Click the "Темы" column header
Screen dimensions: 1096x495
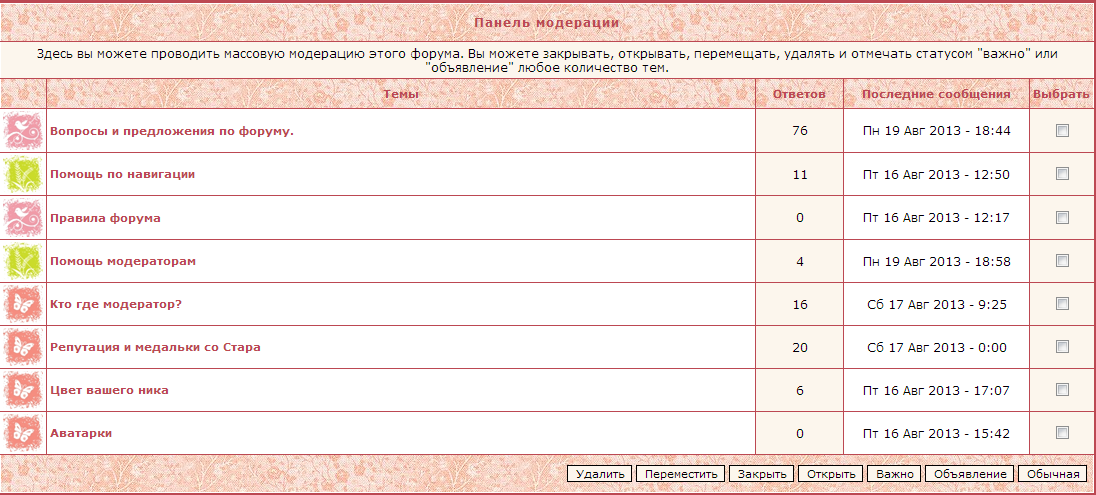click(x=401, y=94)
